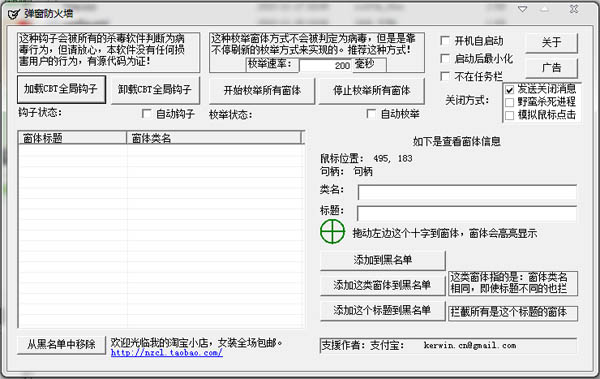Screen dimensions: 600x379
Task: Click the 标题 input field
Action: coord(467,213)
